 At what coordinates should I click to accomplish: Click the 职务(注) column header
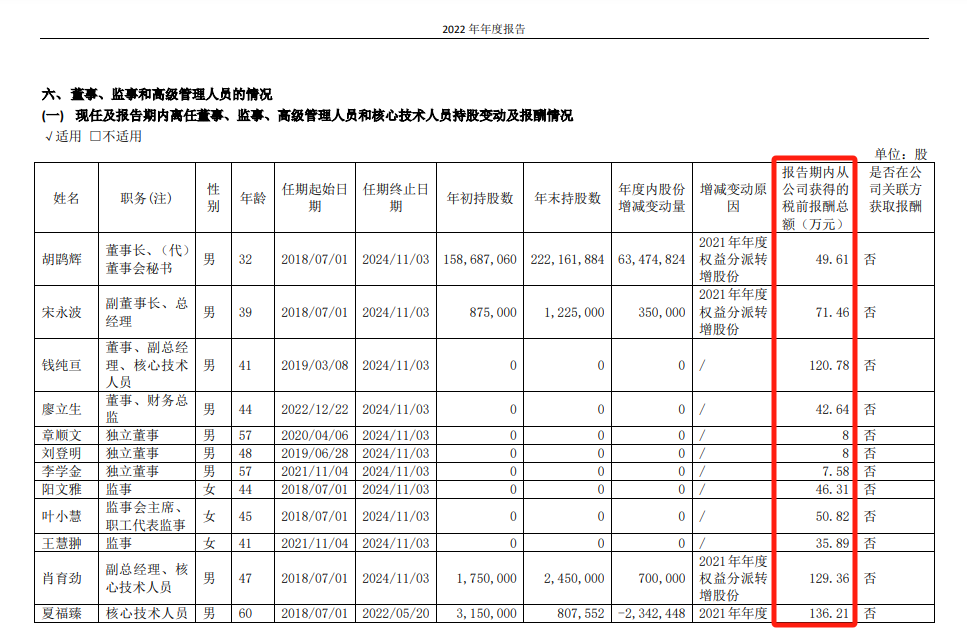(x=146, y=198)
